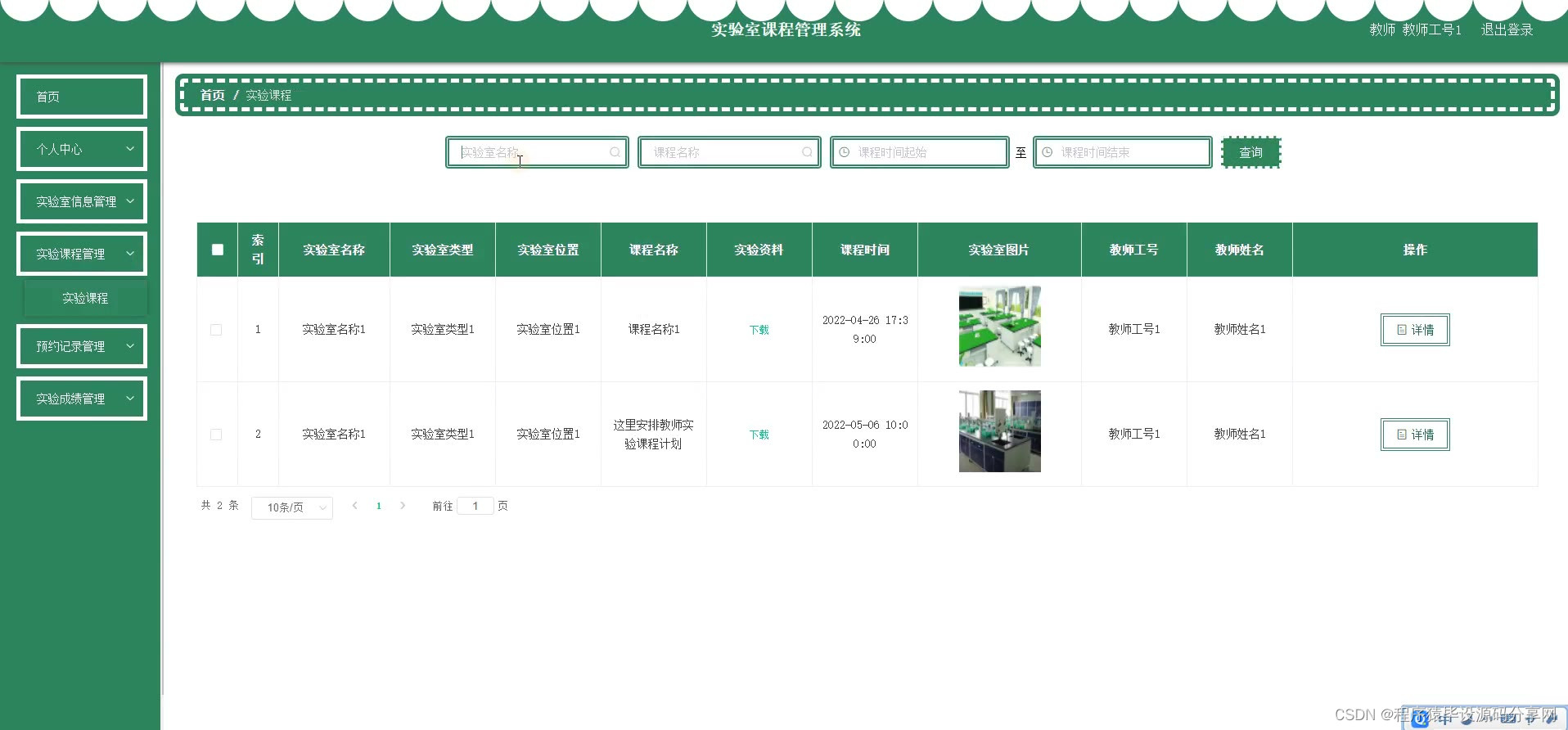Download 实验资料 for row 2
Screen dimensions: 1568x730
point(759,435)
